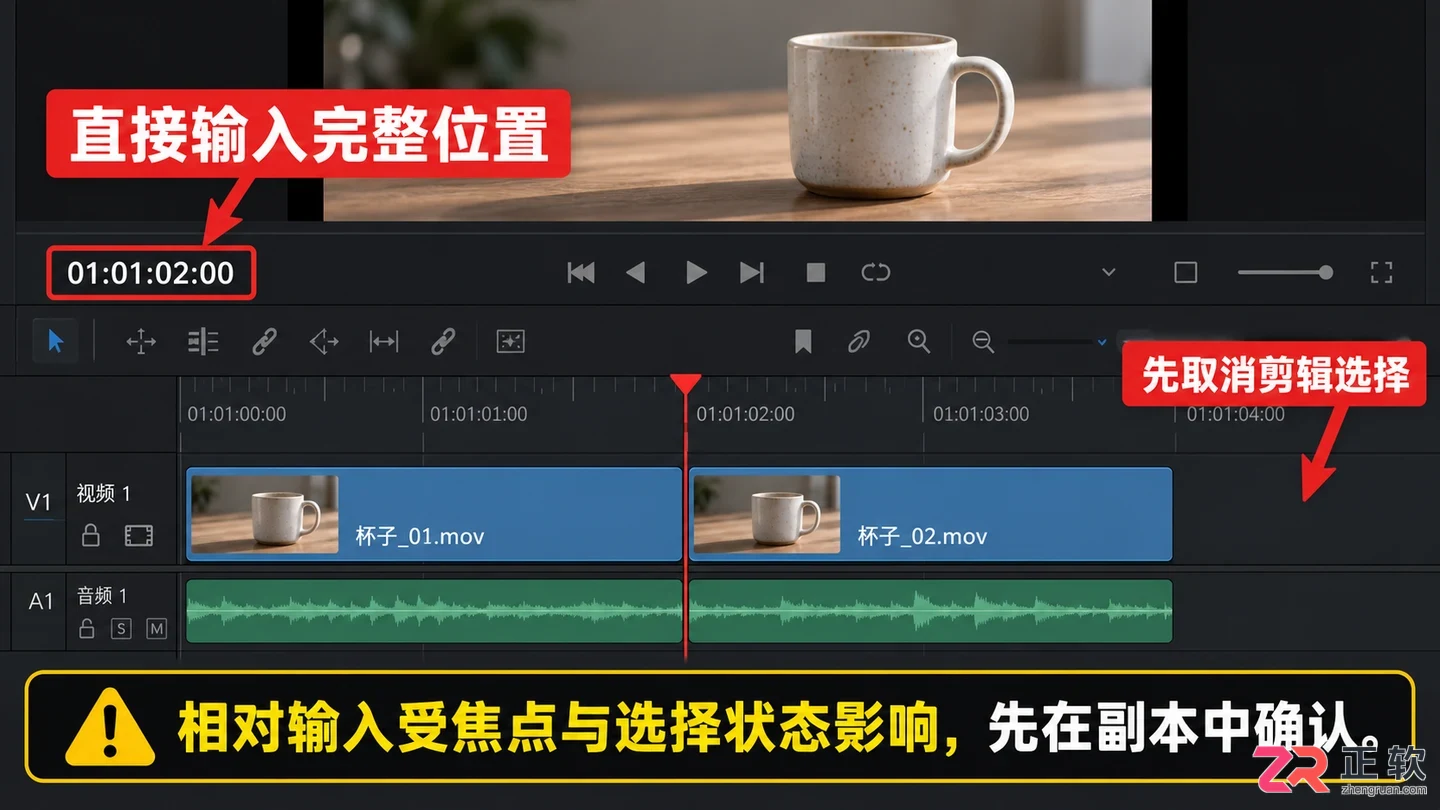The height and width of the screenshot is (810, 1440).
Task: Click the 音频 1 track name
Action: 102,596
